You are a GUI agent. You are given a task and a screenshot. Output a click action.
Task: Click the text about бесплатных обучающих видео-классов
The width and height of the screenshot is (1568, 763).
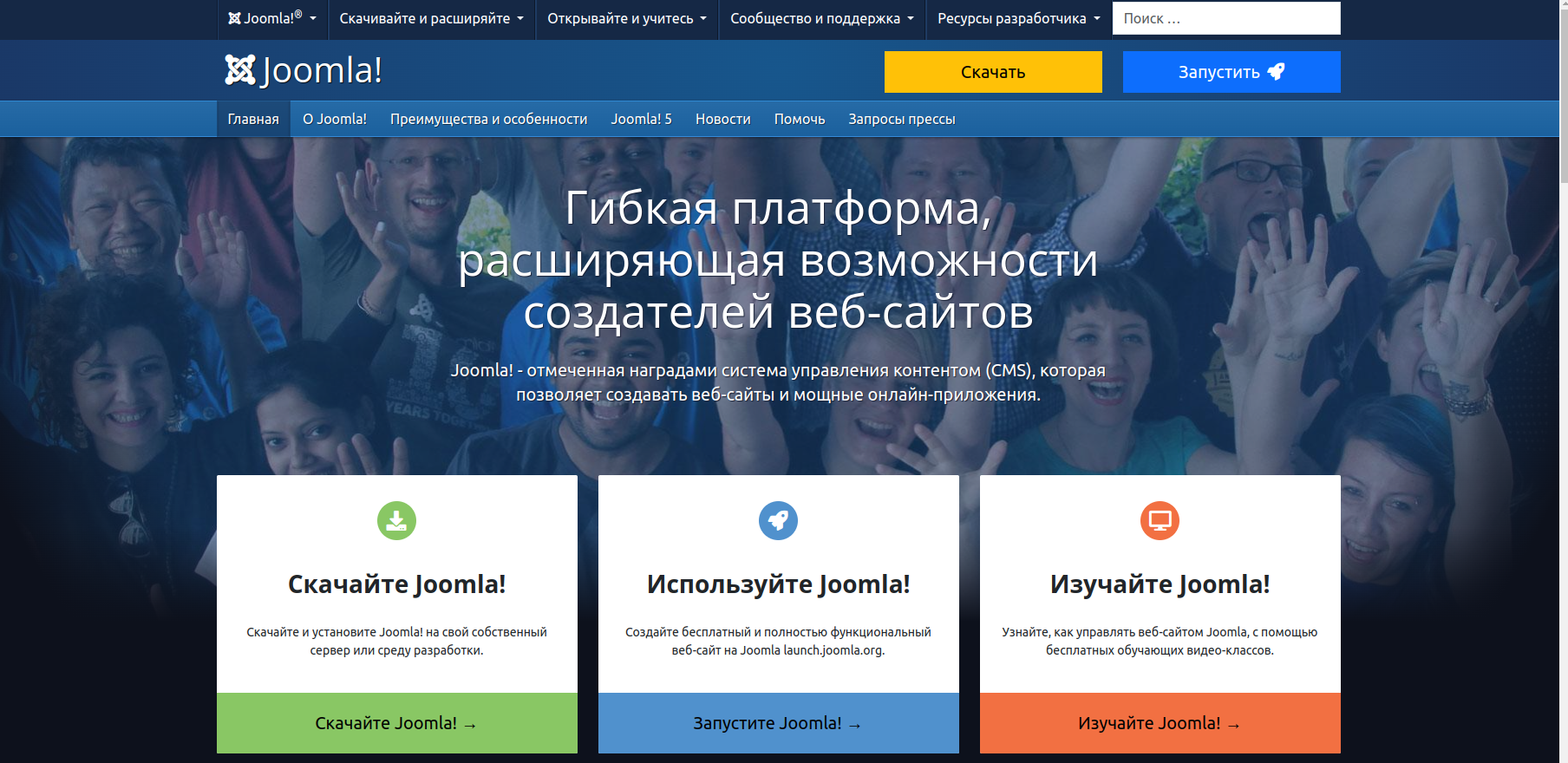coord(1160,642)
